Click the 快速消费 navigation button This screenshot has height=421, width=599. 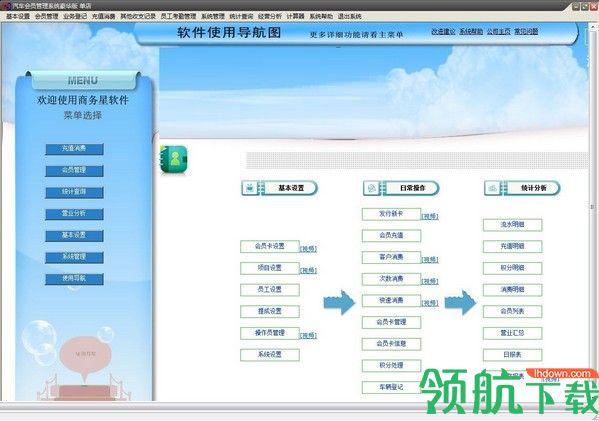coord(391,301)
